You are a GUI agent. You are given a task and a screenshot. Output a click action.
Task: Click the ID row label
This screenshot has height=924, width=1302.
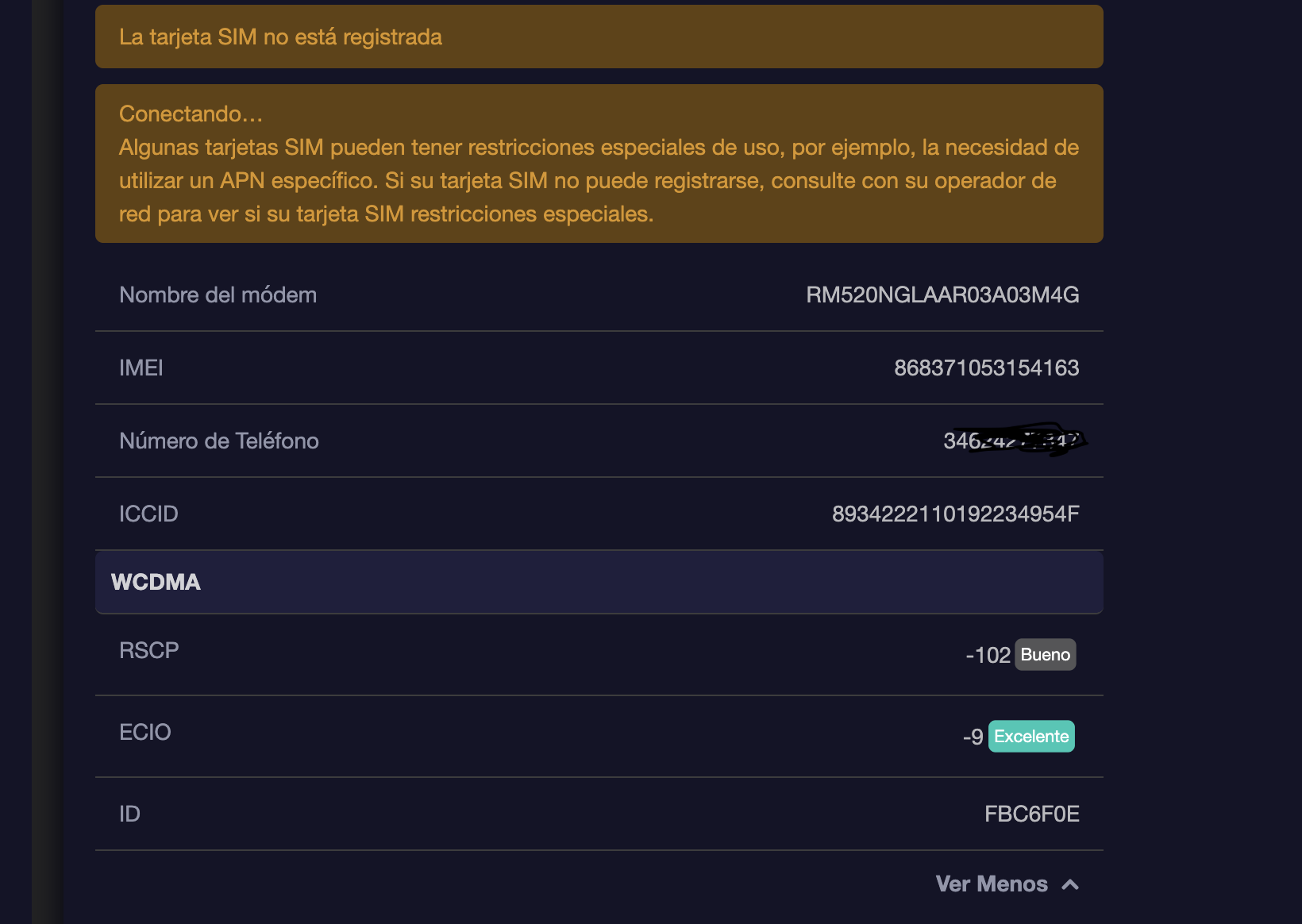pos(130,814)
